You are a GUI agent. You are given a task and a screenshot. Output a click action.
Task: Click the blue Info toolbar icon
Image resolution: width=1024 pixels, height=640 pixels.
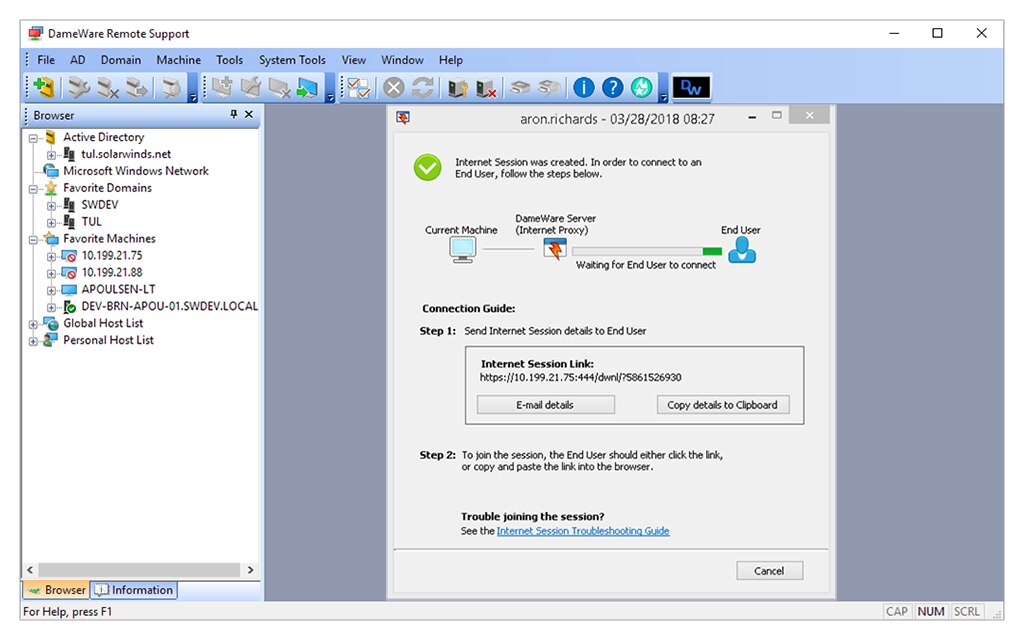pos(583,87)
